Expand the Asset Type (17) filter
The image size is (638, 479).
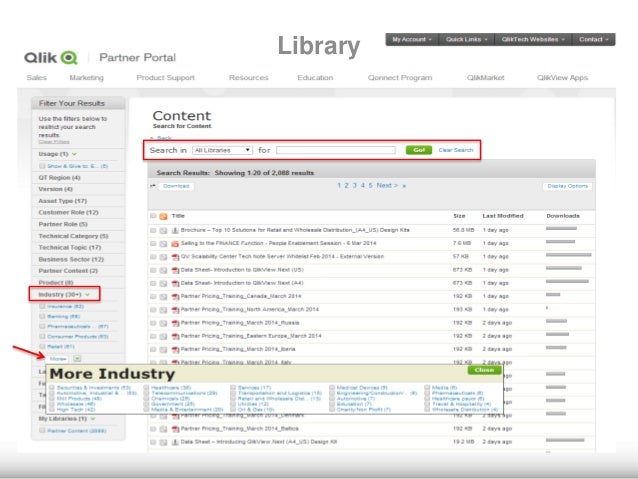click(63, 201)
